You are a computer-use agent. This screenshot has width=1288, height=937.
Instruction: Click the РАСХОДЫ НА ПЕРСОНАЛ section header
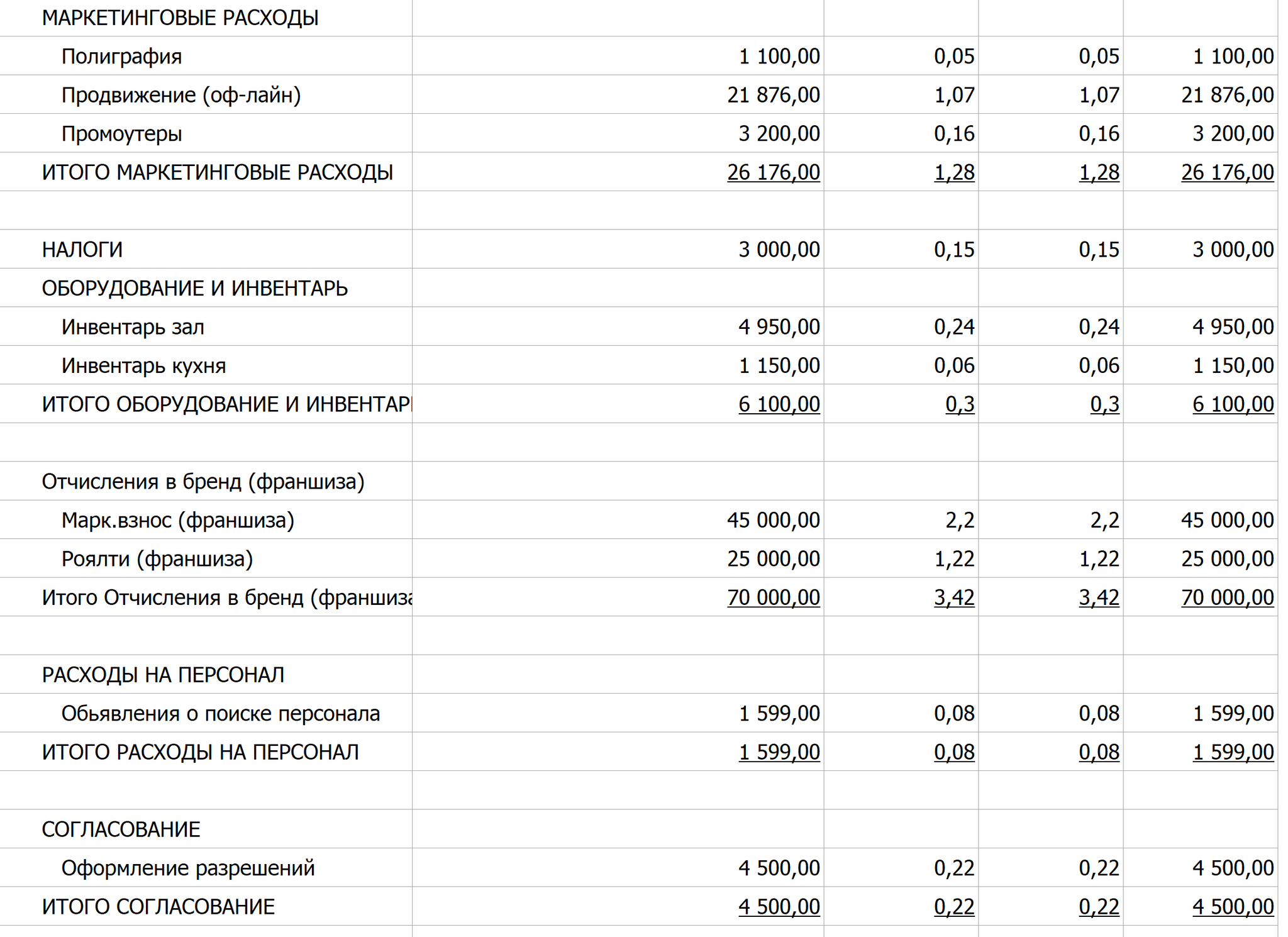[x=163, y=675]
